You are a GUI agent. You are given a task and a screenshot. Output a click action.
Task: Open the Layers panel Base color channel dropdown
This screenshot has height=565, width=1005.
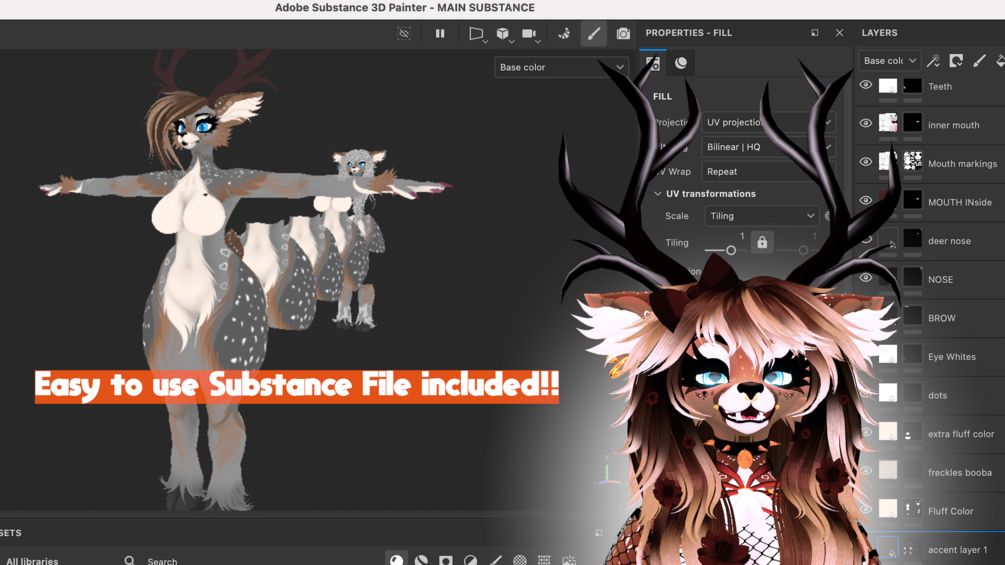(890, 61)
